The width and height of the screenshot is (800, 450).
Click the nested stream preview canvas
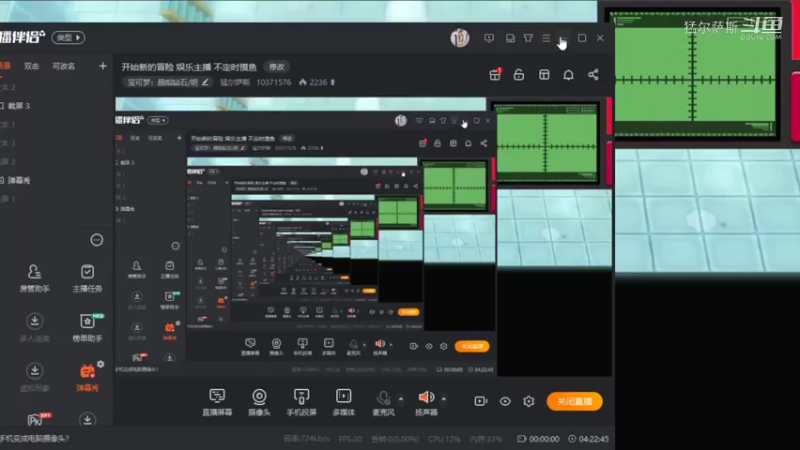click(364, 237)
